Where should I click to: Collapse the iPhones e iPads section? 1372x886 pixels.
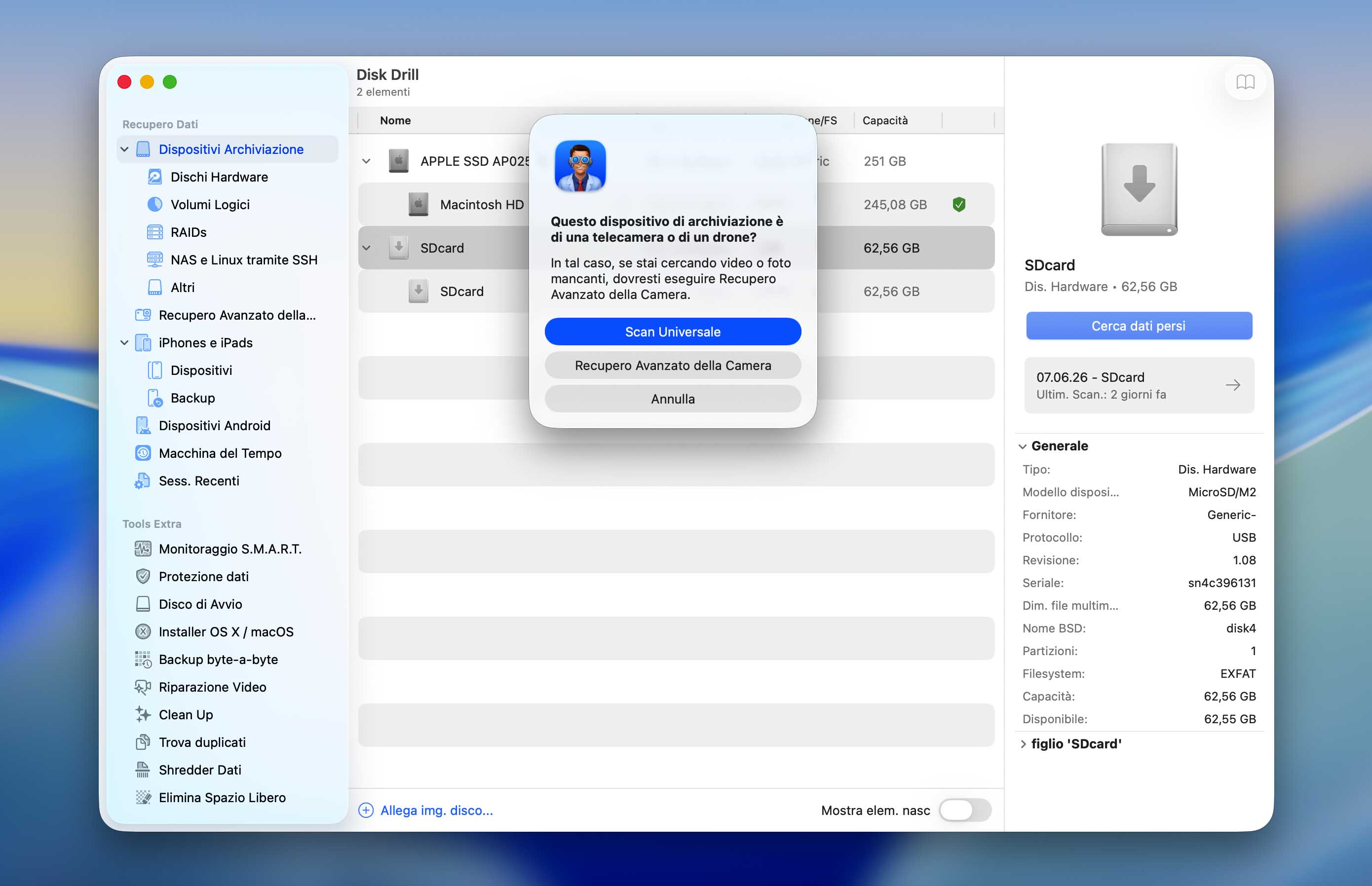point(124,342)
